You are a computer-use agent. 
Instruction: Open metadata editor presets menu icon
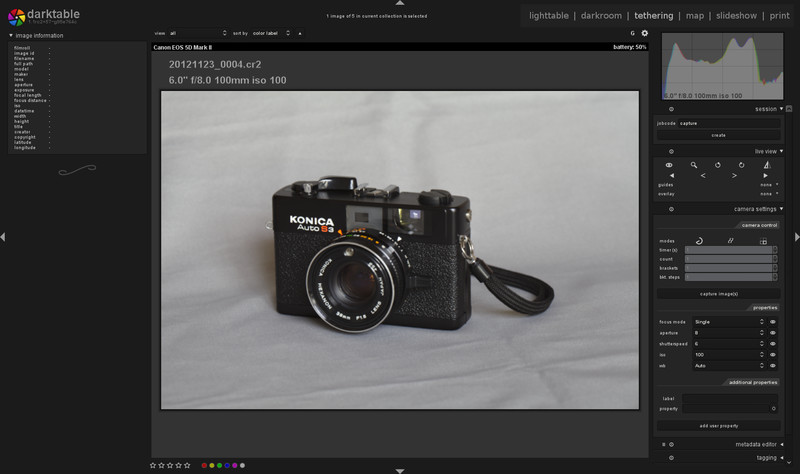tap(664, 444)
